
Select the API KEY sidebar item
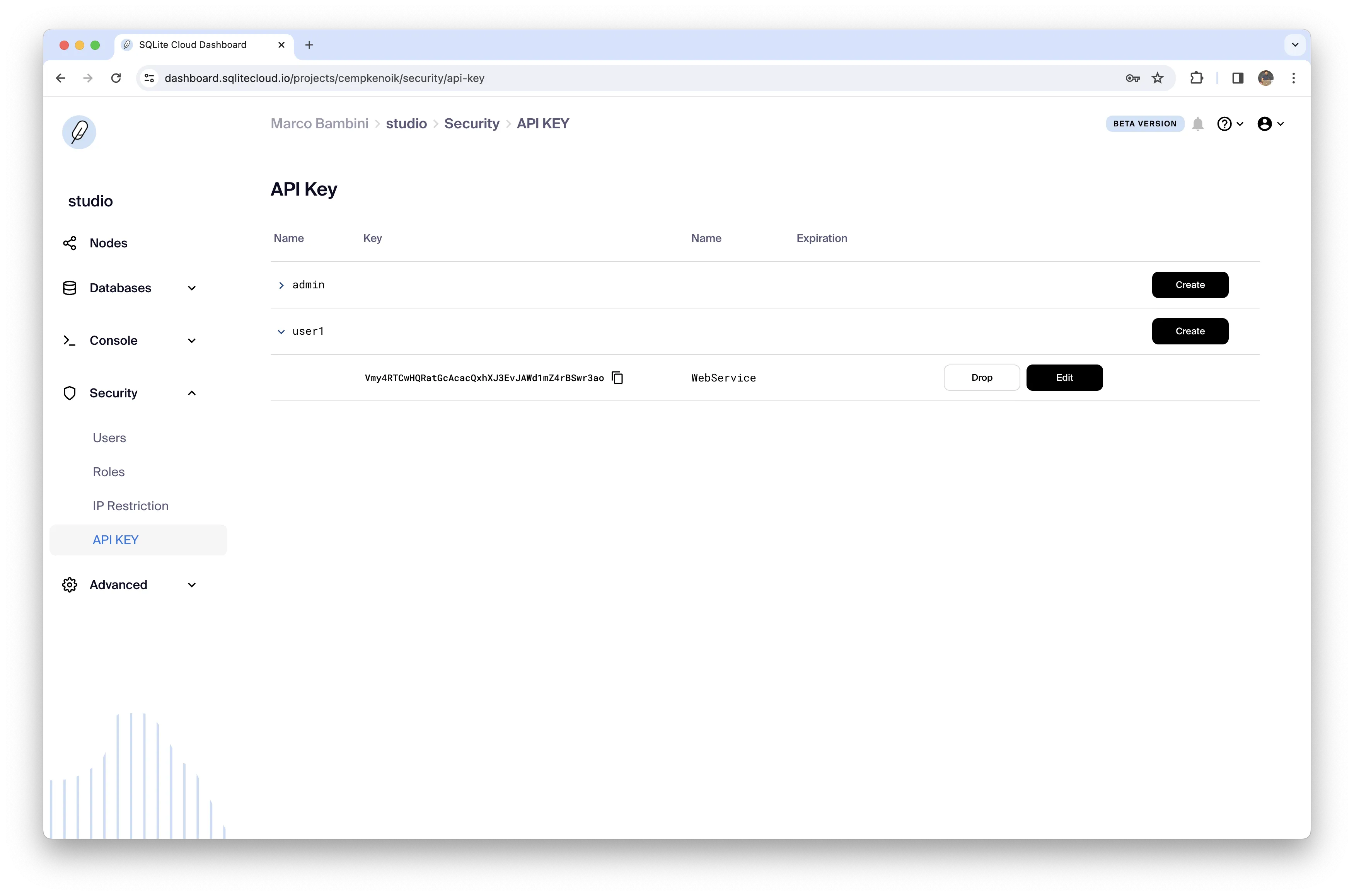coord(138,540)
